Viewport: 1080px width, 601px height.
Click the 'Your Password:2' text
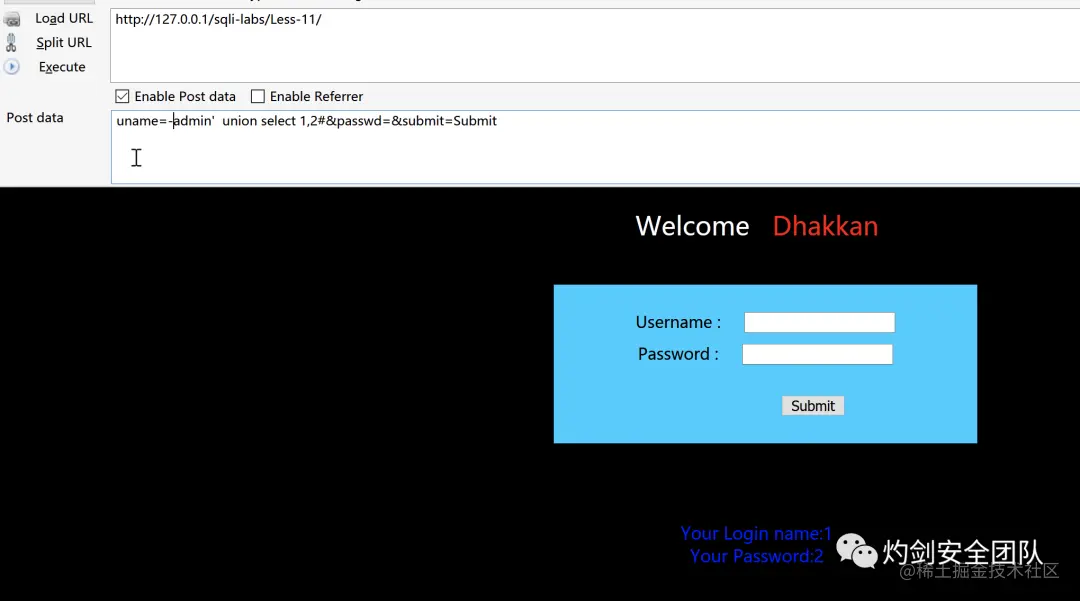click(756, 556)
